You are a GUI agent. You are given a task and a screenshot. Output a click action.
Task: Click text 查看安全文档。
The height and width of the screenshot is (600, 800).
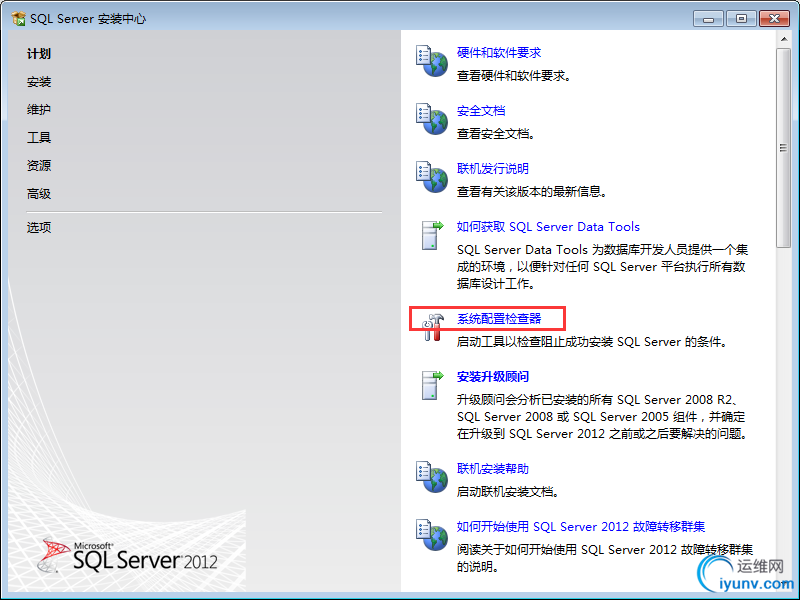[x=496, y=134]
